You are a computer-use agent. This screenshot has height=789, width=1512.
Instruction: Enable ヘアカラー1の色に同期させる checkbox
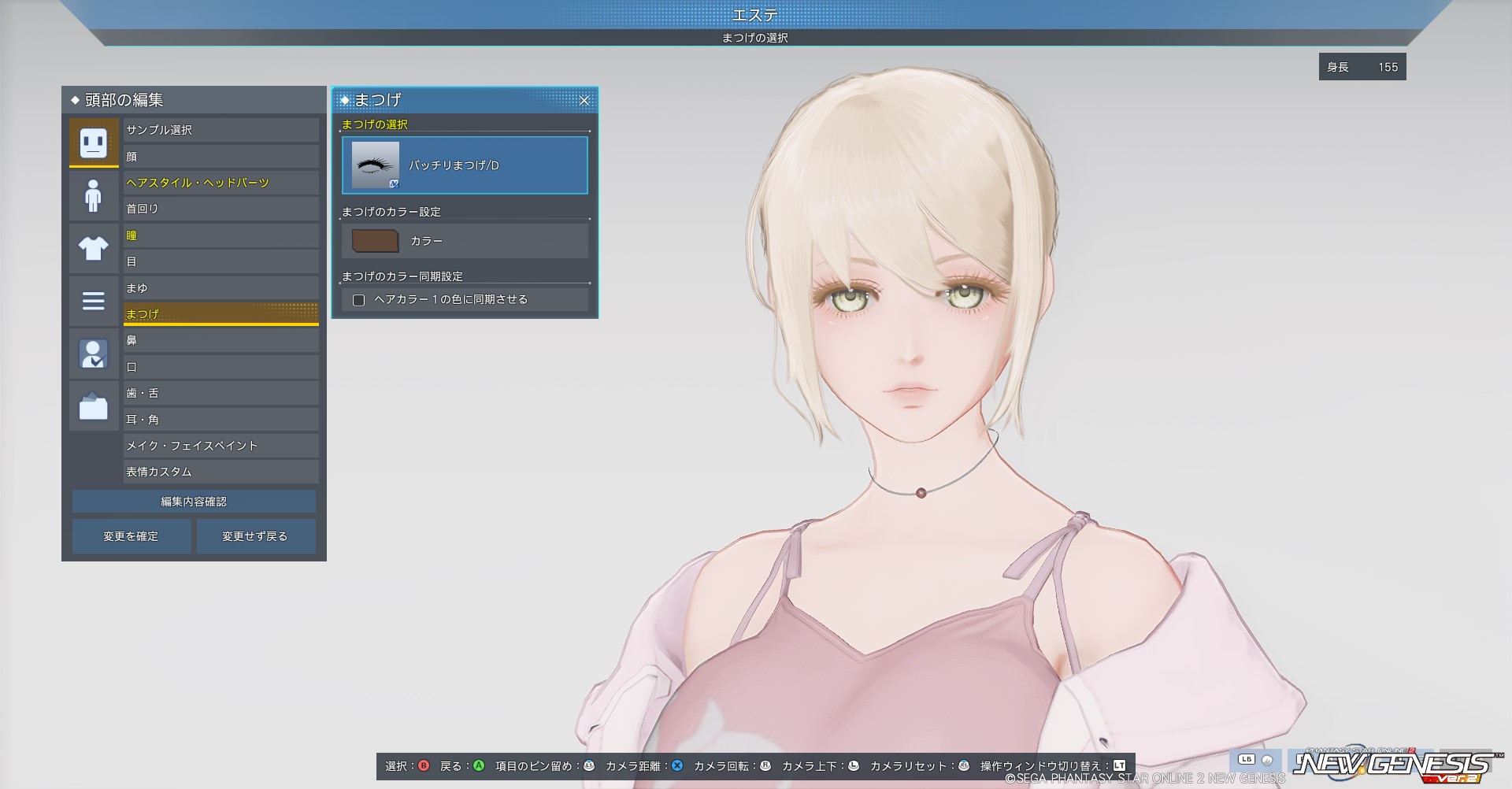pos(359,300)
